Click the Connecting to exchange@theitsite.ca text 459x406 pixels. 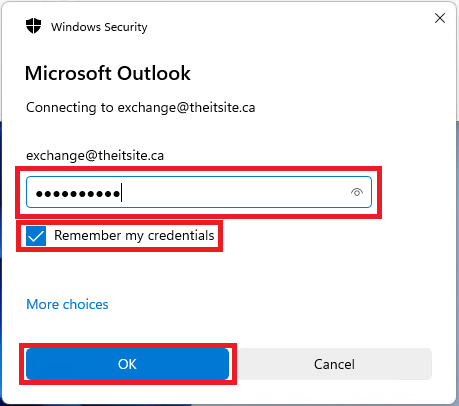tap(141, 108)
